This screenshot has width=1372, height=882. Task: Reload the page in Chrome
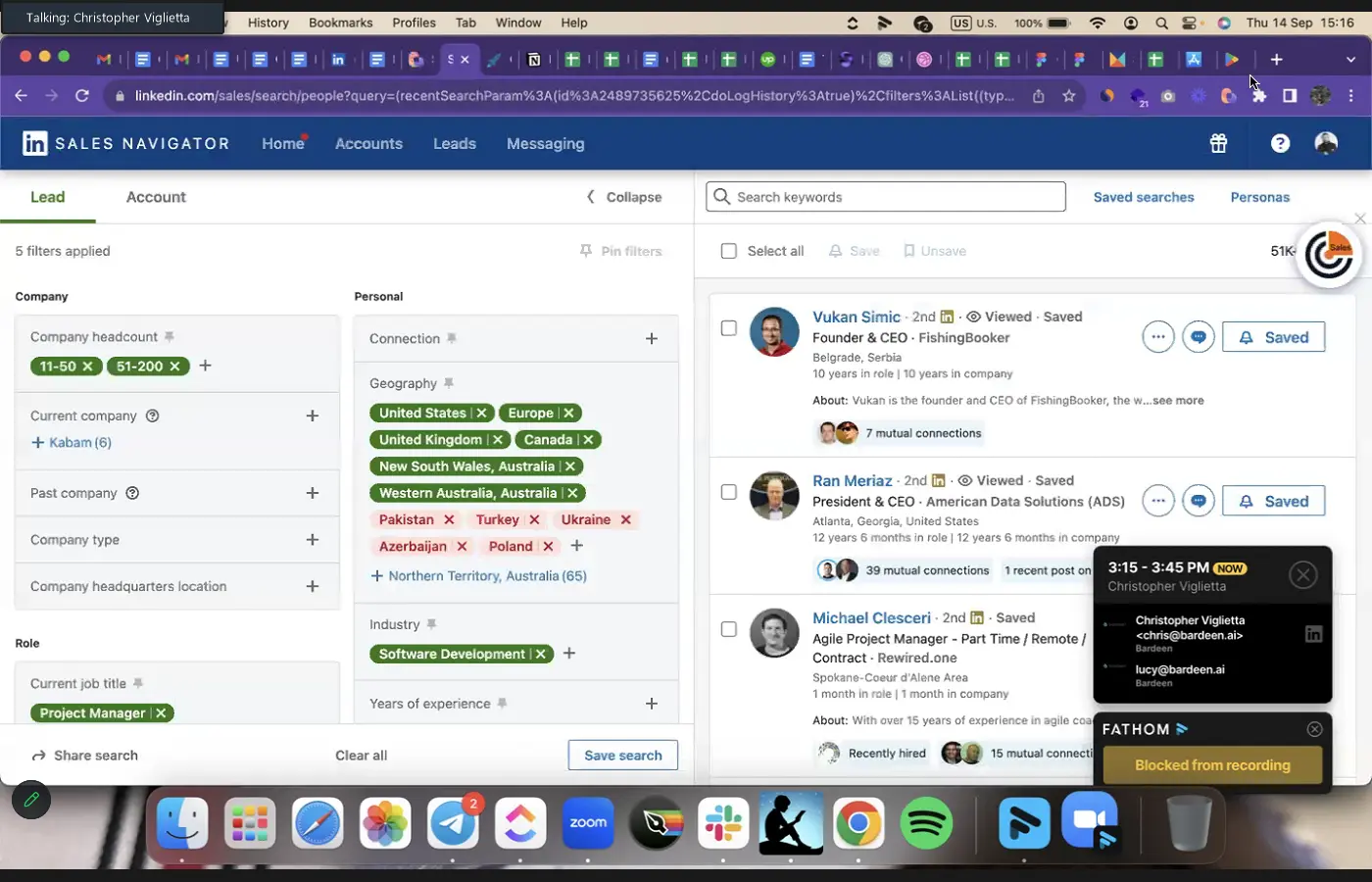[82, 96]
